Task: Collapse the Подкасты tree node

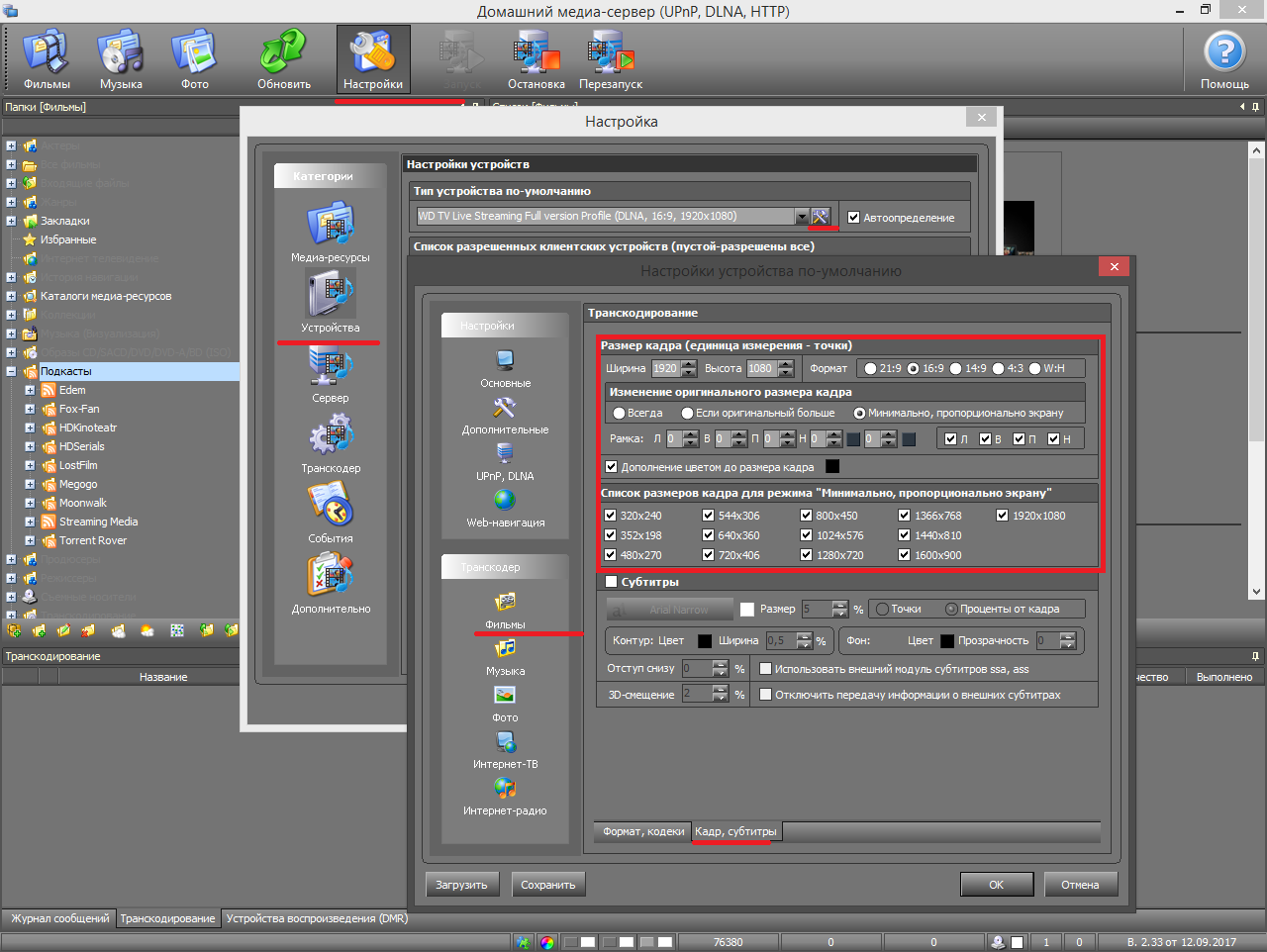Action: point(11,372)
